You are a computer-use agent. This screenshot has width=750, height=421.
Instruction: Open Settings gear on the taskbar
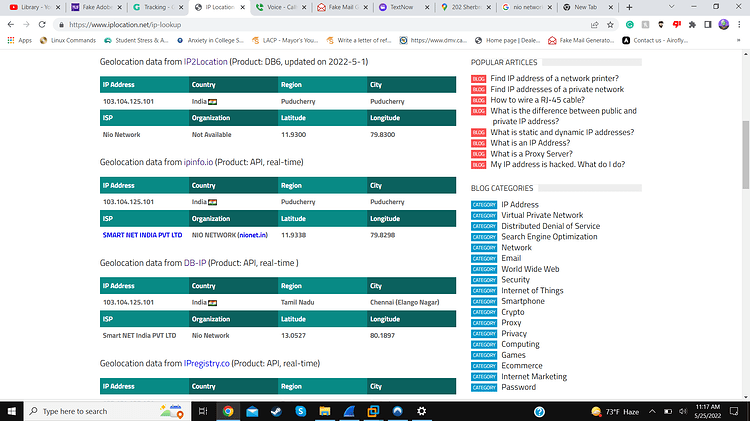(x=421, y=411)
